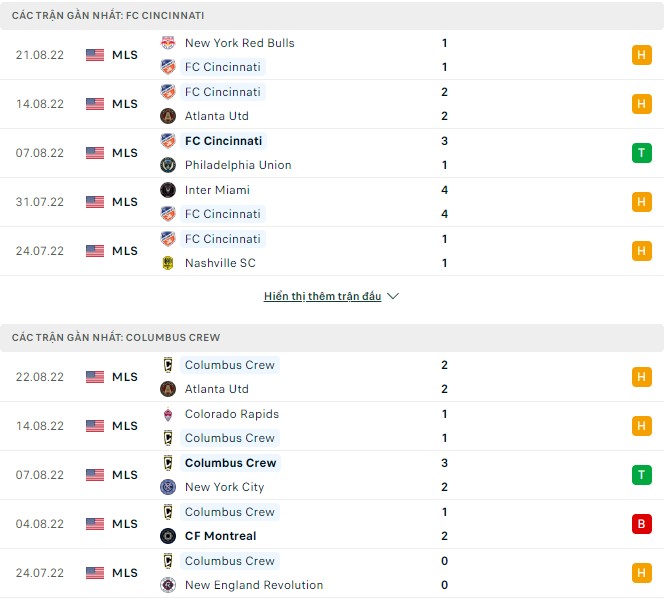Click the green T badge for Cincinnati's win
The height and width of the screenshot is (601, 670).
coord(641,153)
